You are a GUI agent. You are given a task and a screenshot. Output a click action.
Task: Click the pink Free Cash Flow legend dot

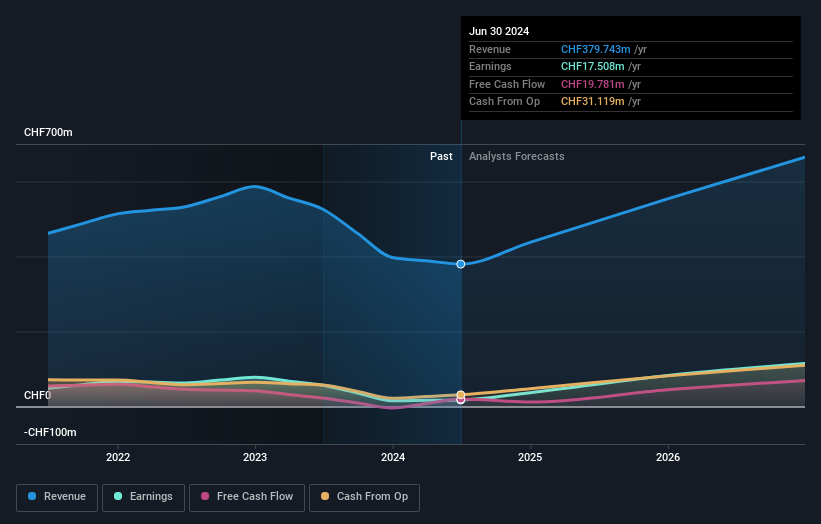pos(205,496)
